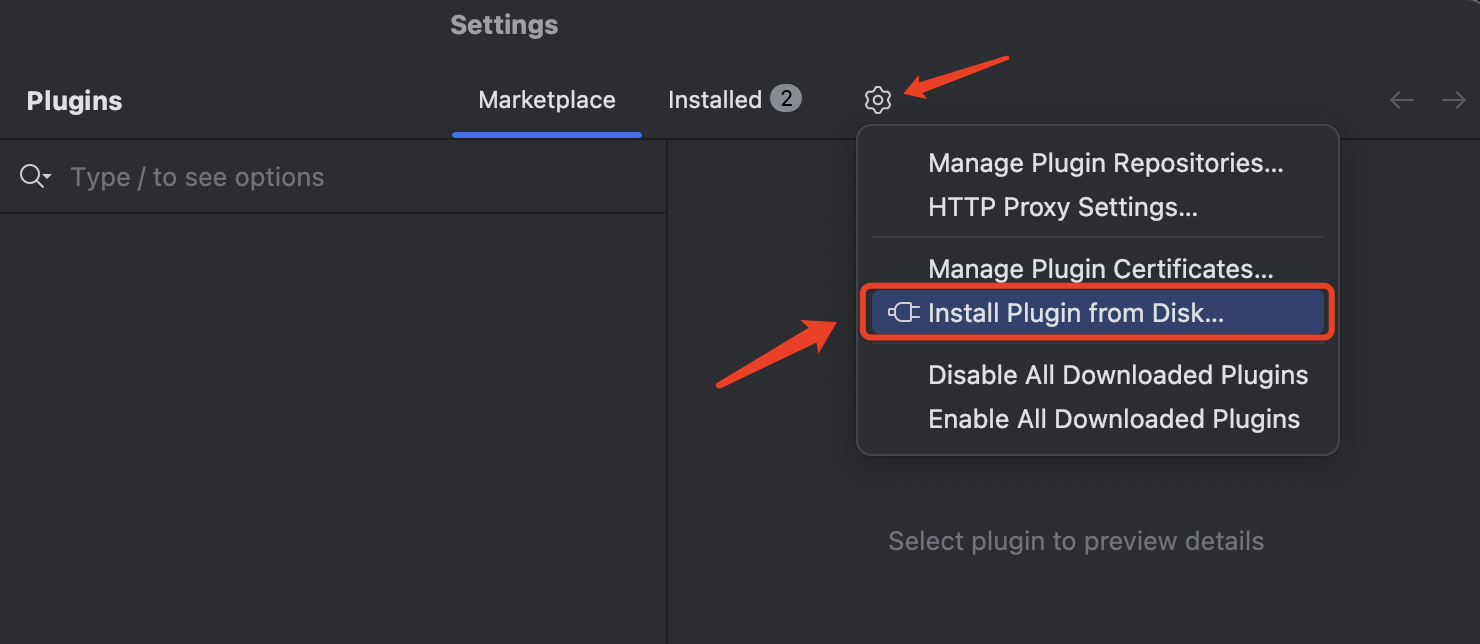Click the forward navigation arrow
This screenshot has height=644, width=1480.
pos(1453,100)
